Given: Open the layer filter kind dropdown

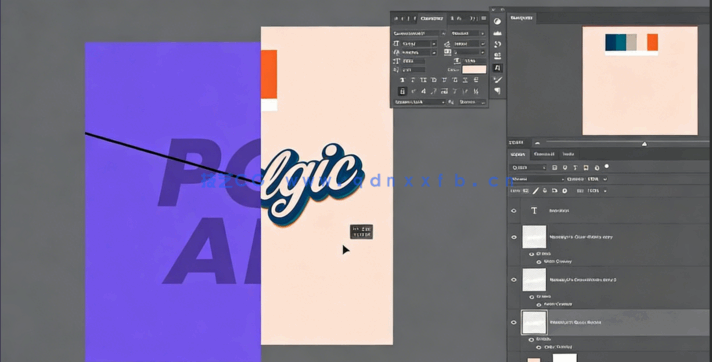Looking at the screenshot, I should pyautogui.click(x=529, y=168).
